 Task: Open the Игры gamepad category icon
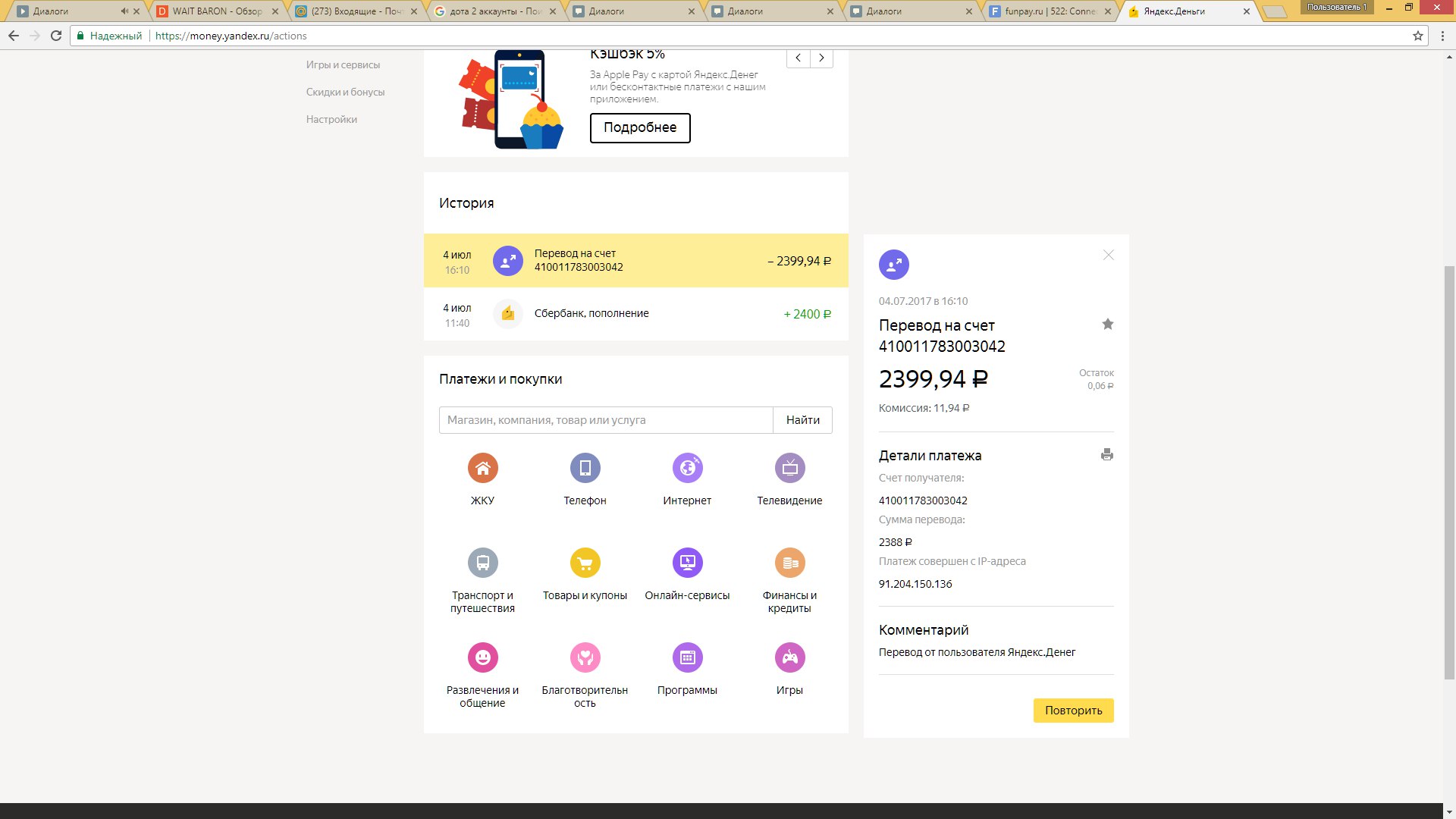[789, 657]
